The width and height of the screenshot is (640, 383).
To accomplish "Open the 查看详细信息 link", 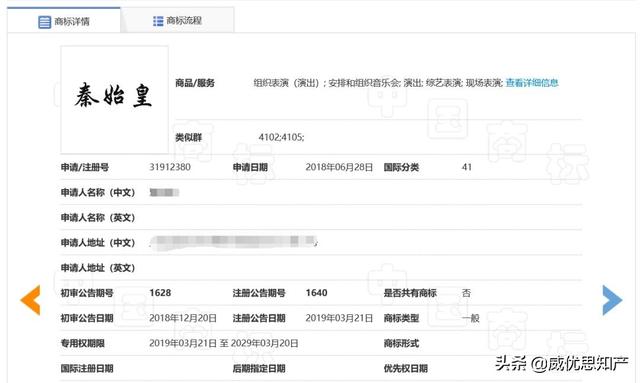I will click(532, 83).
